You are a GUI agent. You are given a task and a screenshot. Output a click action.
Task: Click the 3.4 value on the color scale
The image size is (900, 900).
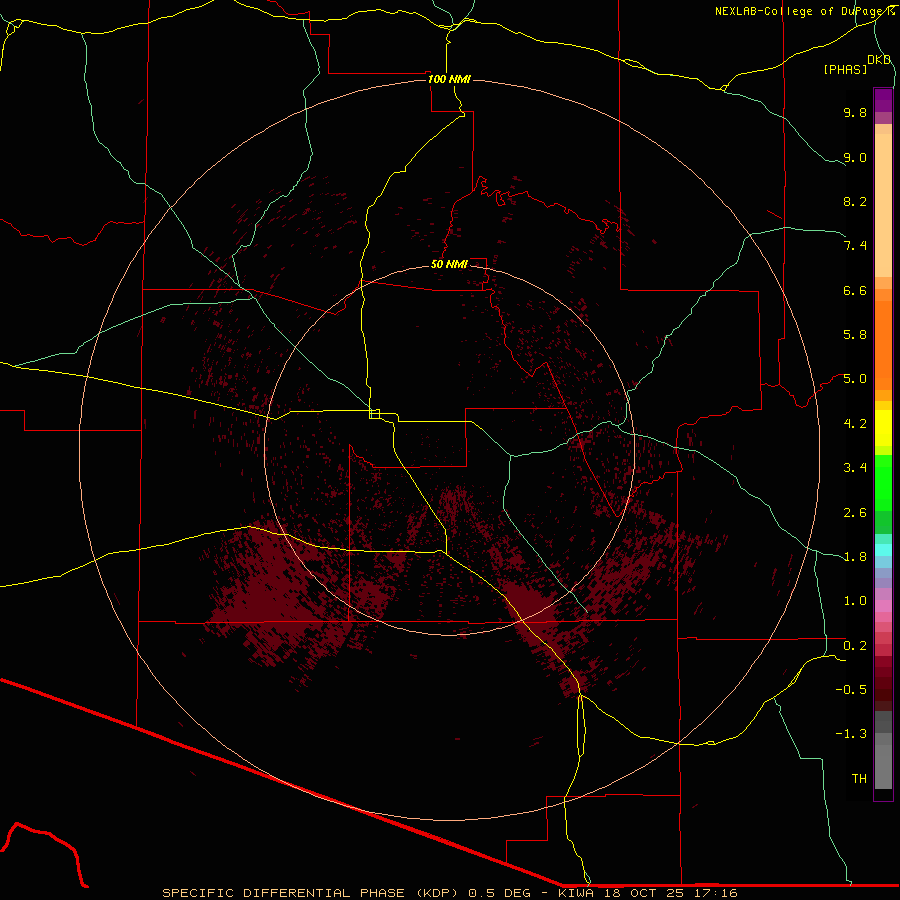point(855,468)
